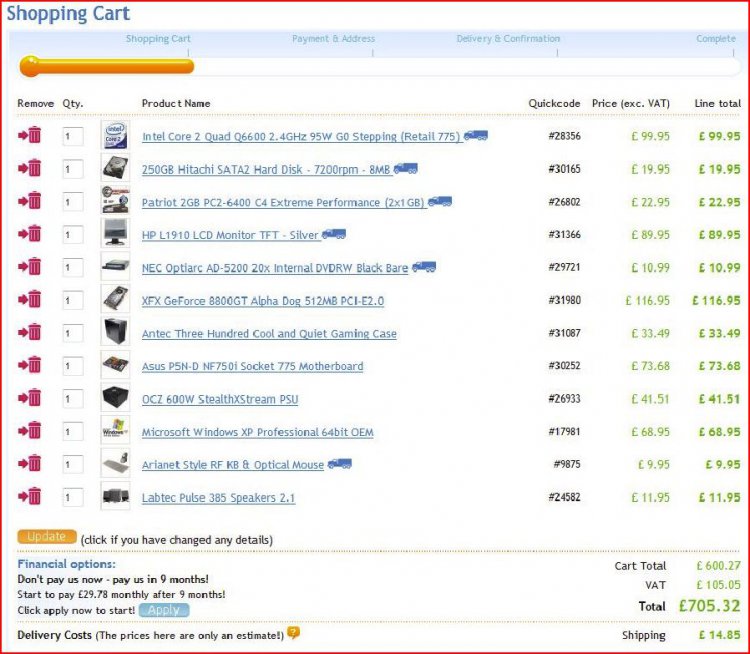
Task: Click delivery truck icon beside Patriot 2GB memory
Action: [x=440, y=201]
